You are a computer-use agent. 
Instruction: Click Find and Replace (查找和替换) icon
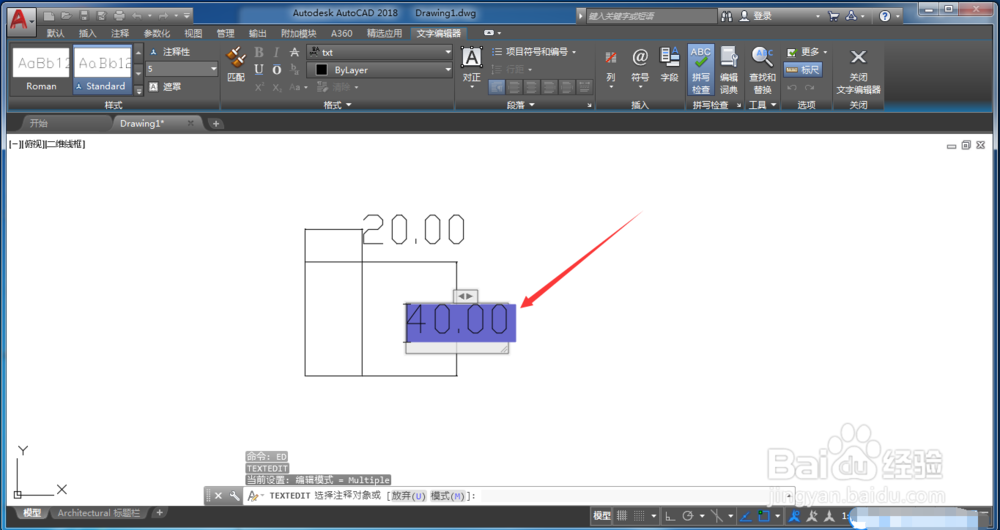click(x=763, y=70)
